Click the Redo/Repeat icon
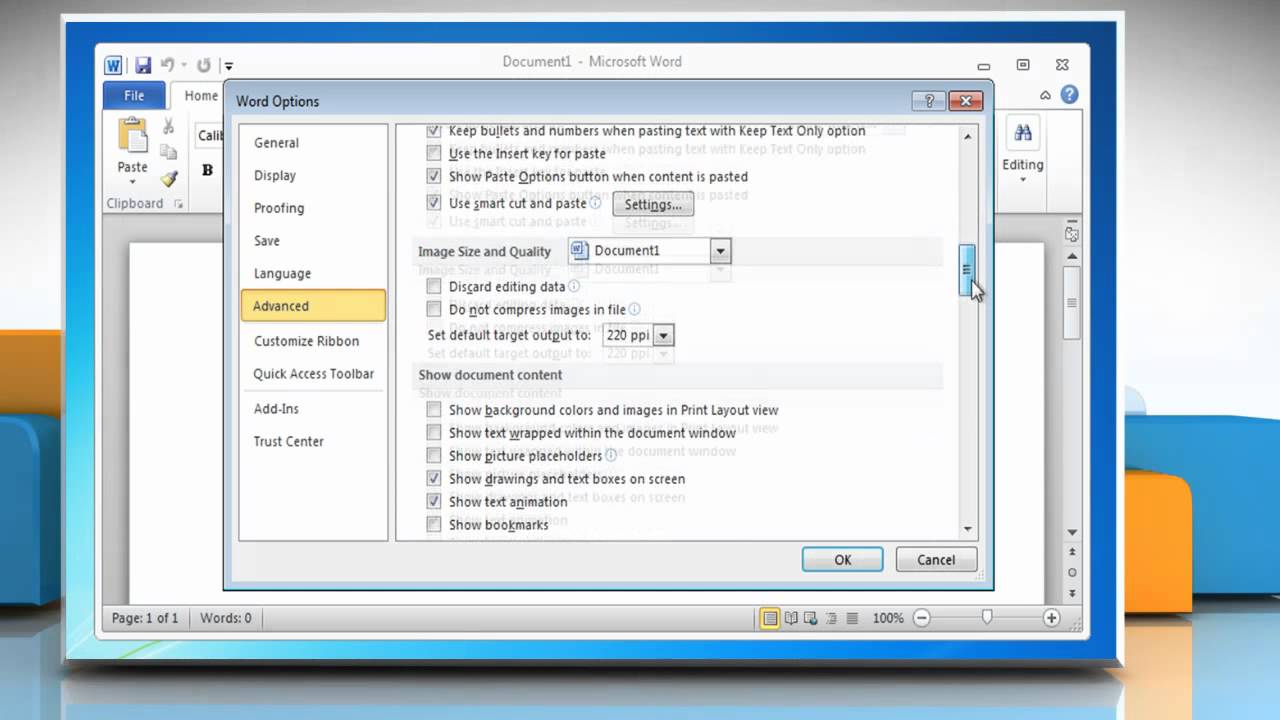Image resolution: width=1280 pixels, height=720 pixels. [x=204, y=66]
